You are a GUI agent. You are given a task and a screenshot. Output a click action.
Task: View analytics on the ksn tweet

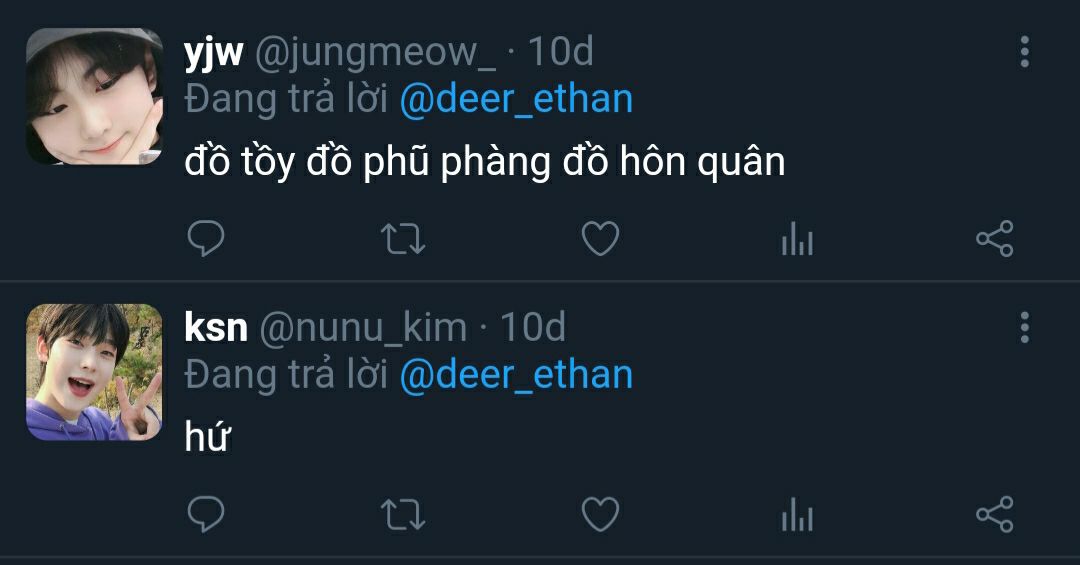pyautogui.click(x=798, y=515)
